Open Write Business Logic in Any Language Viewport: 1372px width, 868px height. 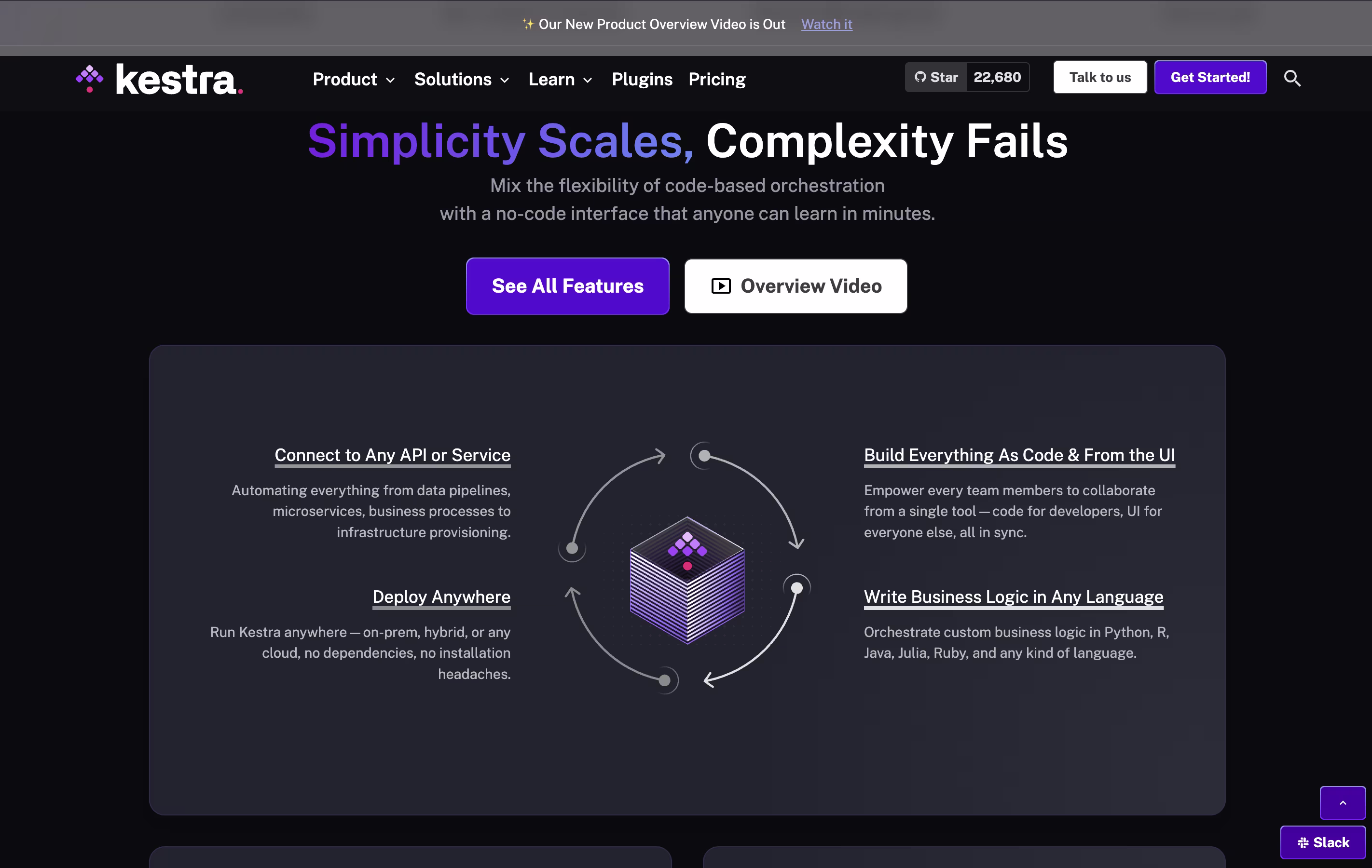point(1013,597)
